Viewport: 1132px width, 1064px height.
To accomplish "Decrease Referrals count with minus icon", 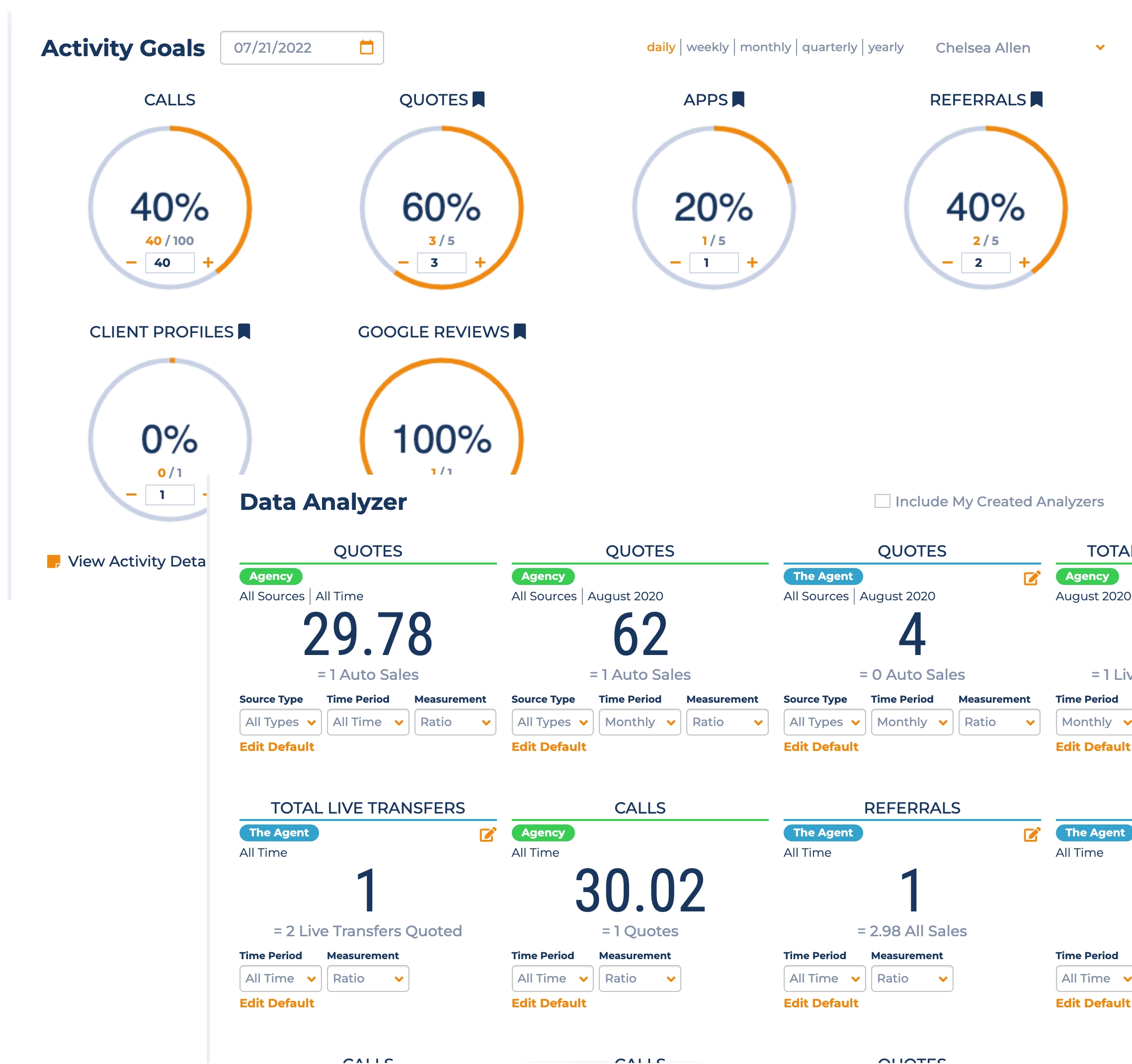I will pos(948,262).
